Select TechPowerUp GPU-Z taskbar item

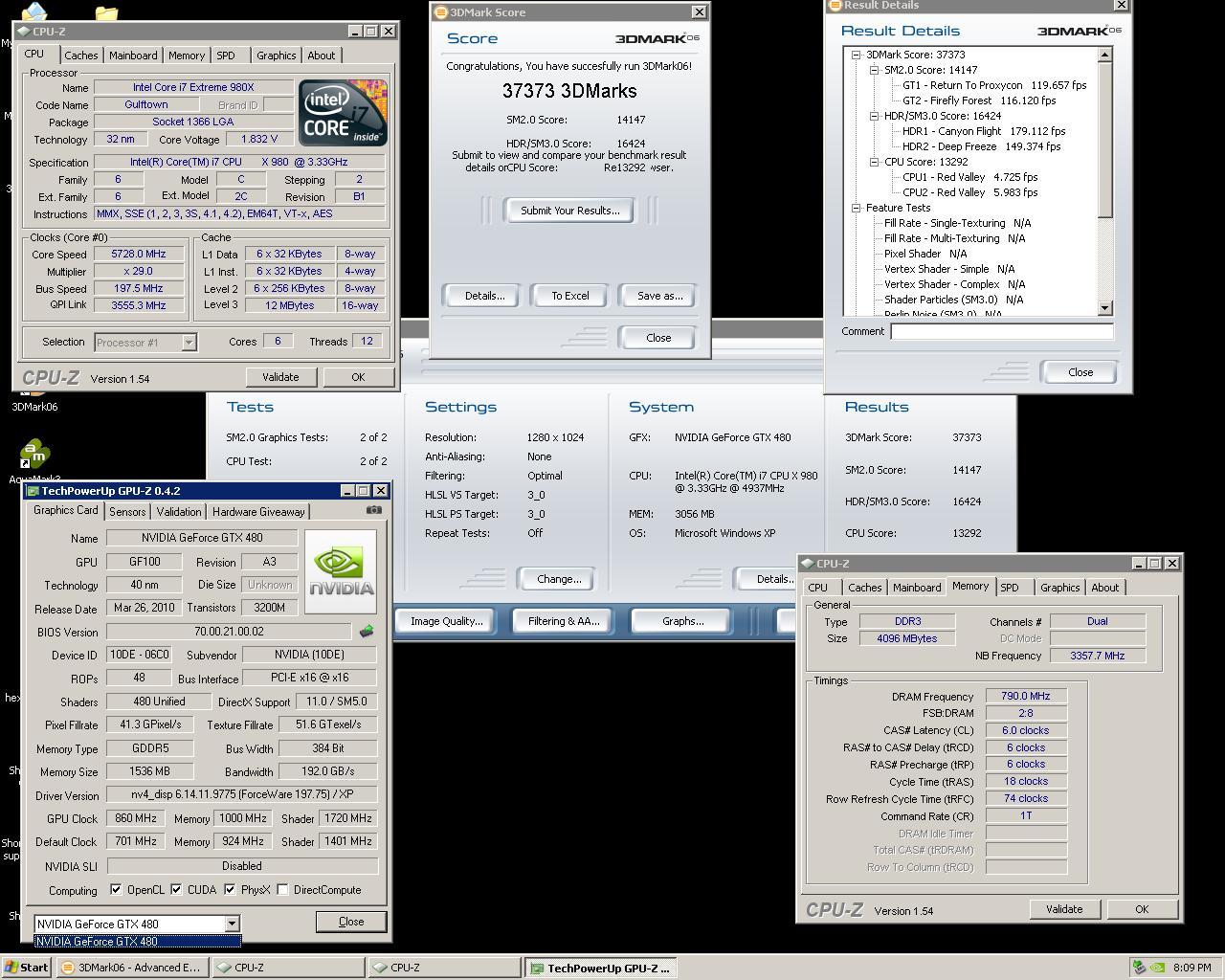[601, 968]
